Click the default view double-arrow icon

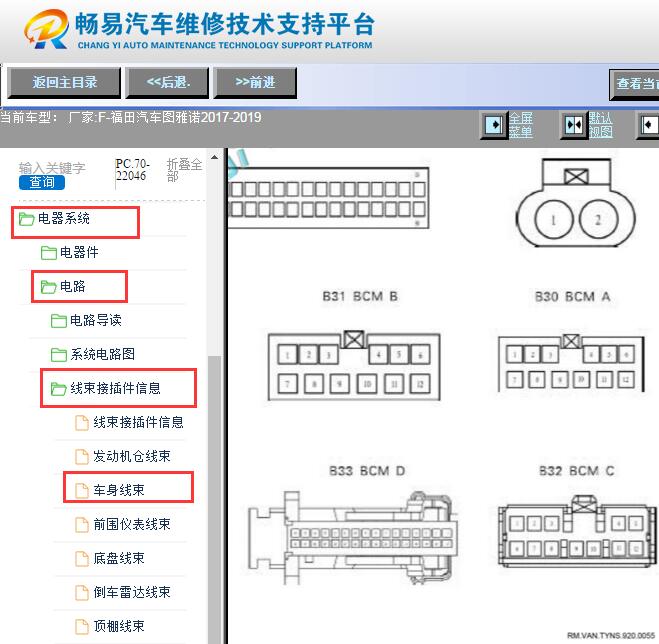pos(573,125)
